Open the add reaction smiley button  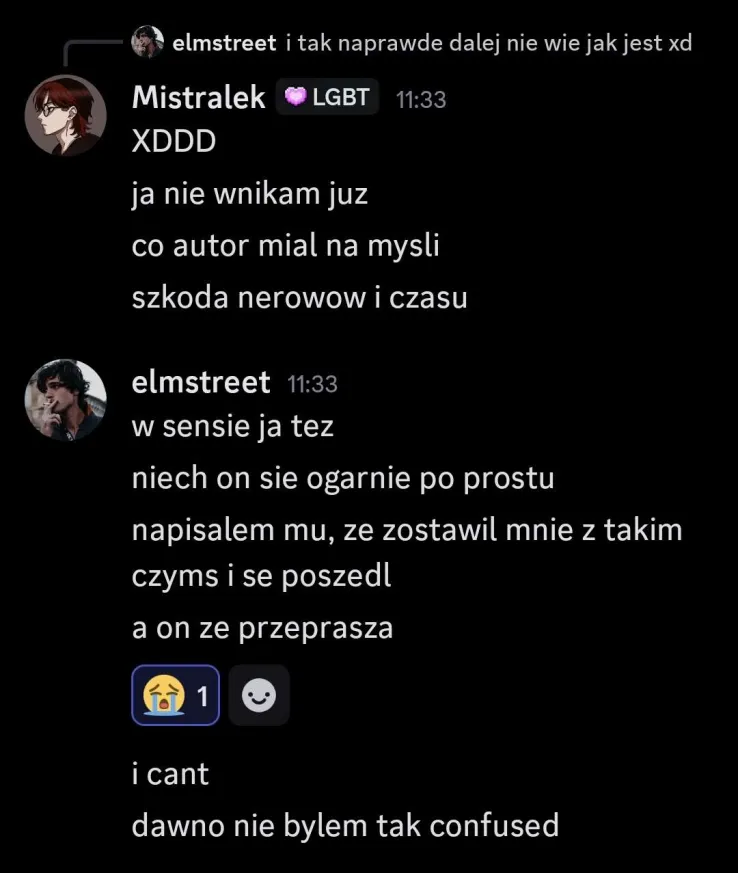click(x=259, y=695)
